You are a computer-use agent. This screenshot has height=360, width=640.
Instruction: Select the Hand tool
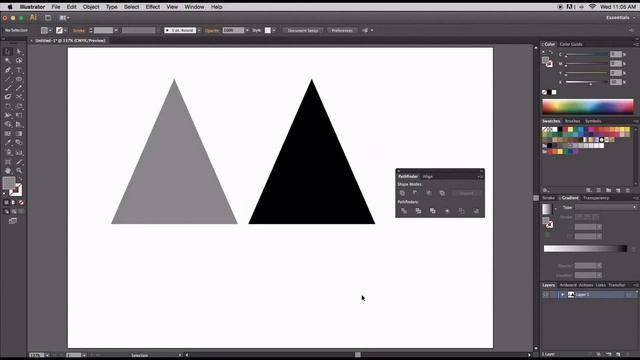[8, 171]
